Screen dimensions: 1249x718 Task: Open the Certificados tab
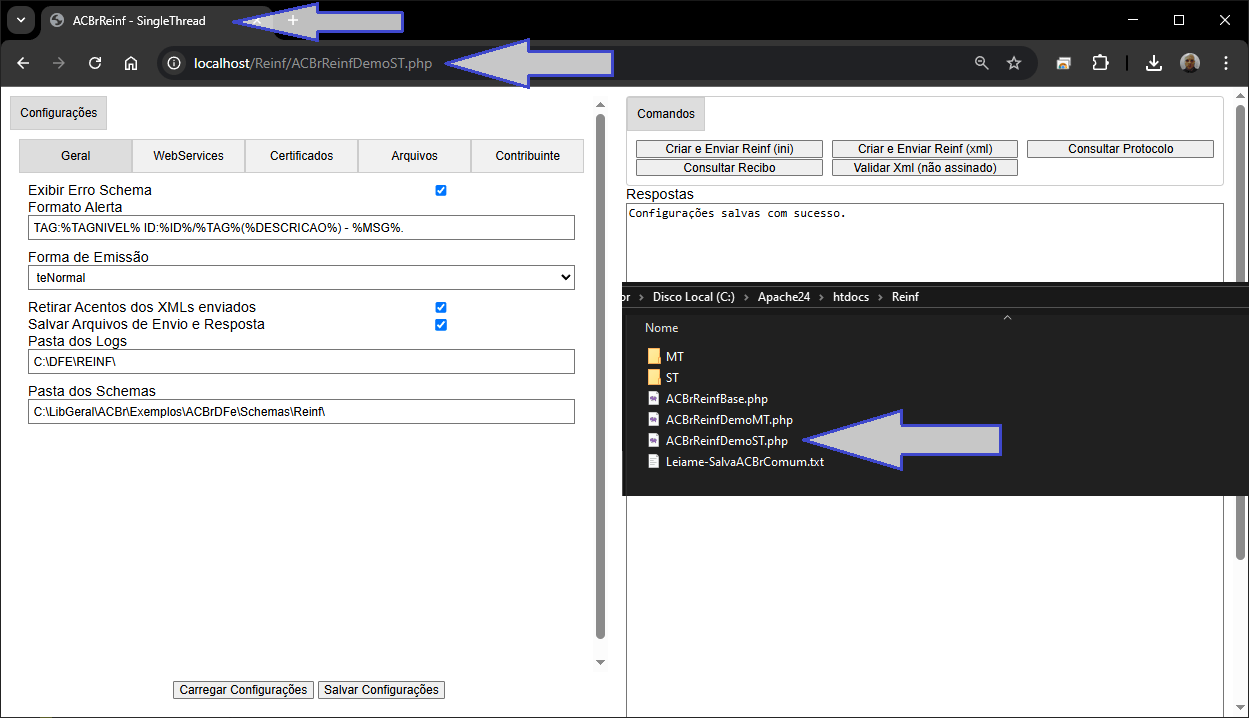coord(301,156)
